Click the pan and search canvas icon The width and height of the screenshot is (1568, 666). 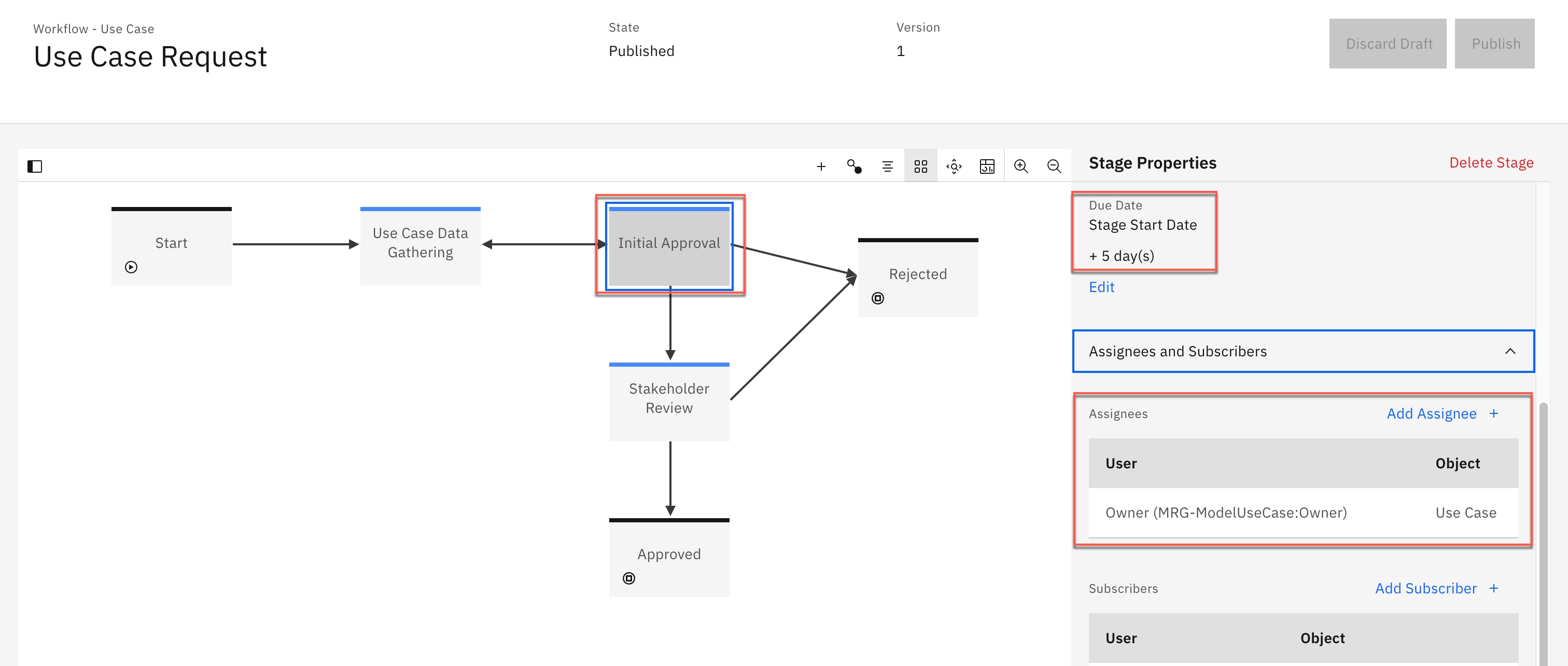(x=954, y=166)
